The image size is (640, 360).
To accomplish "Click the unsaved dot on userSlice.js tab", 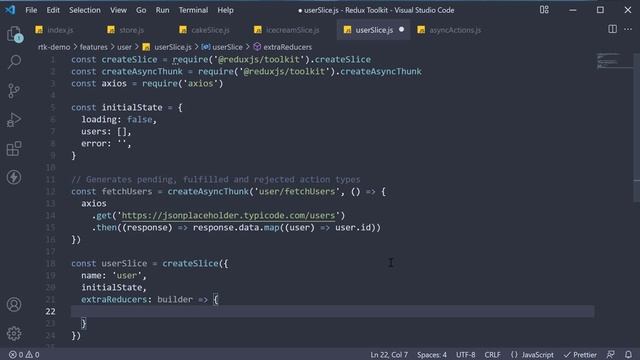I will pos(402,29).
